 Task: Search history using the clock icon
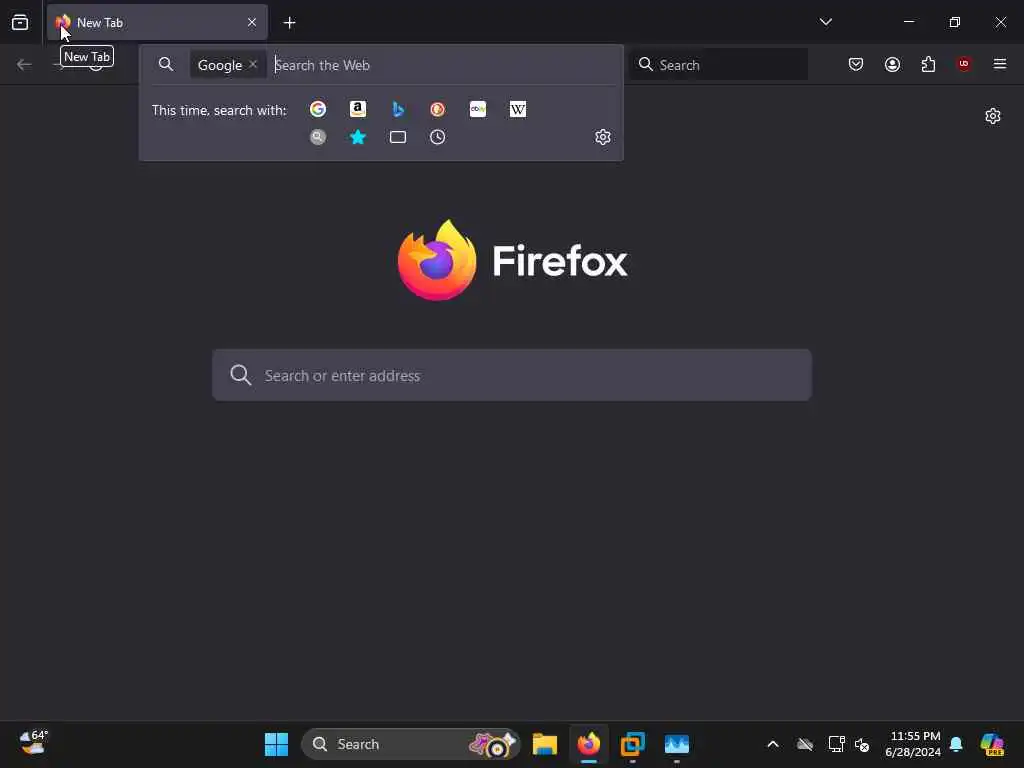coord(438,137)
